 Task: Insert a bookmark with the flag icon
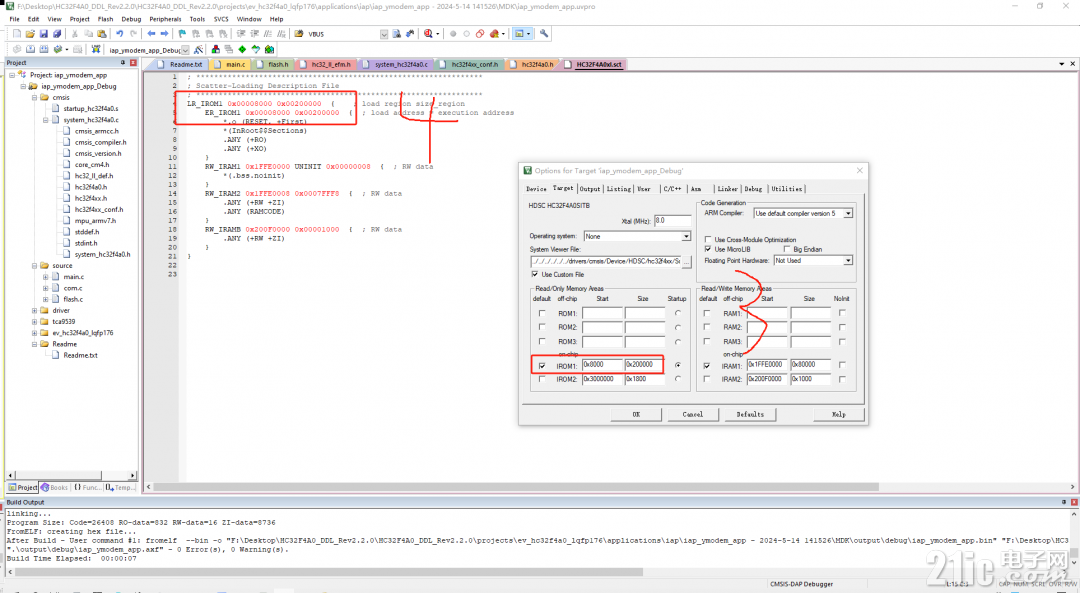coord(182,34)
